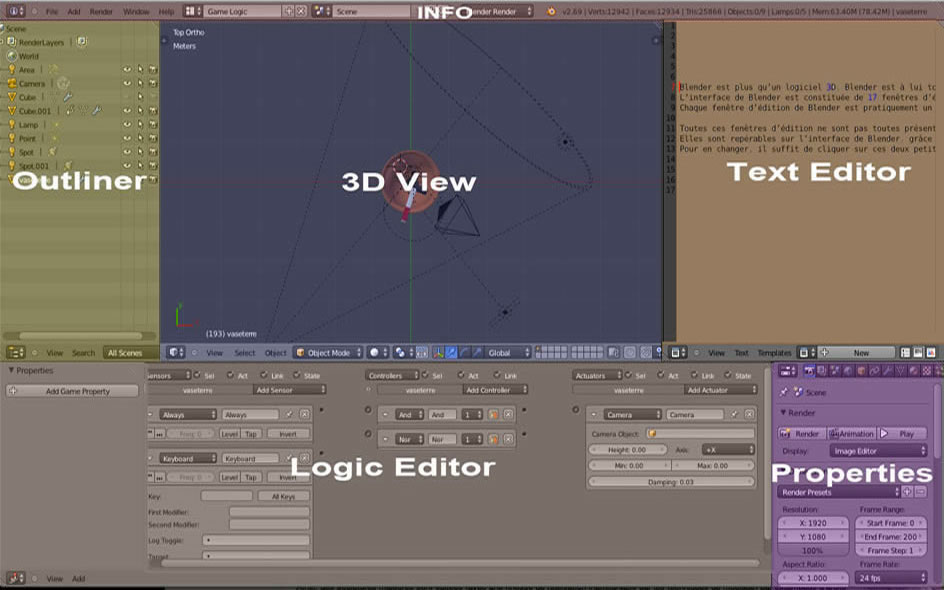
Task: Select the Constraints chain-link tab icon
Action: [874, 370]
